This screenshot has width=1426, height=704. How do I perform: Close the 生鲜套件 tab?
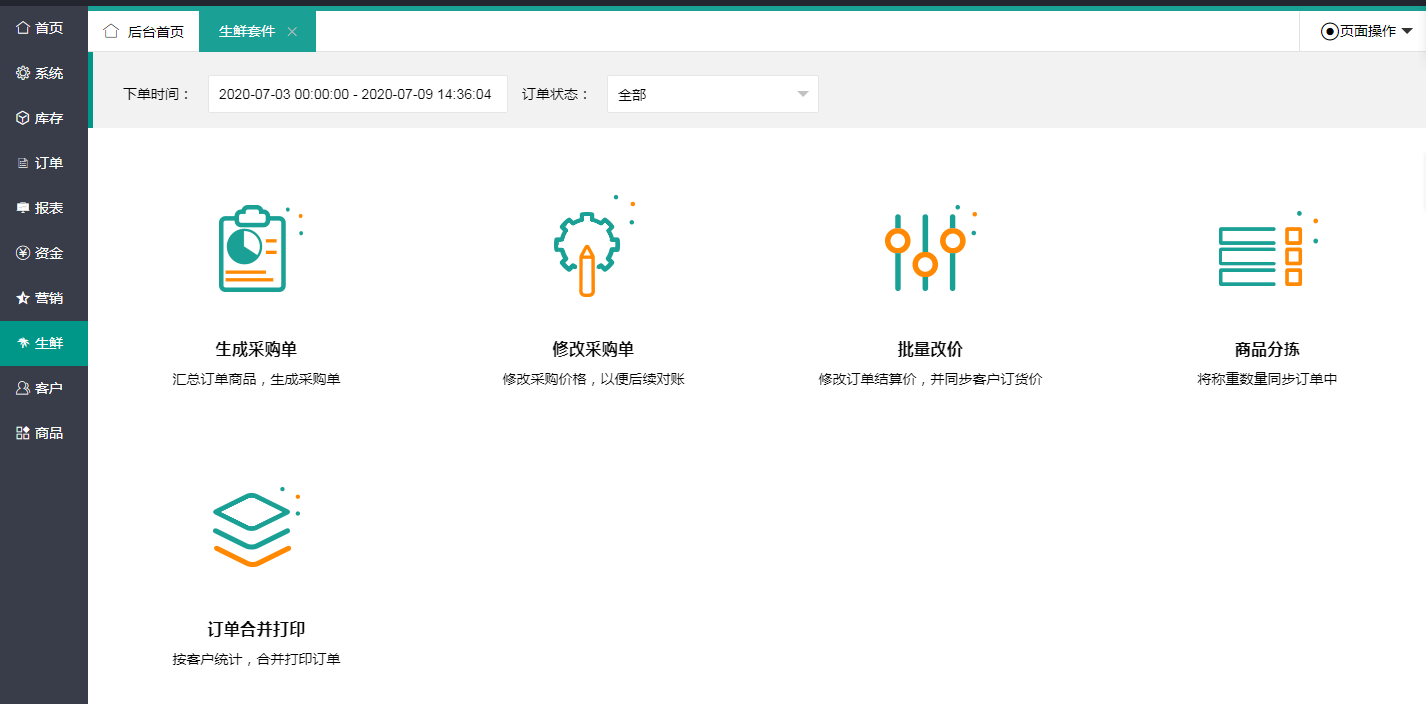[x=292, y=31]
